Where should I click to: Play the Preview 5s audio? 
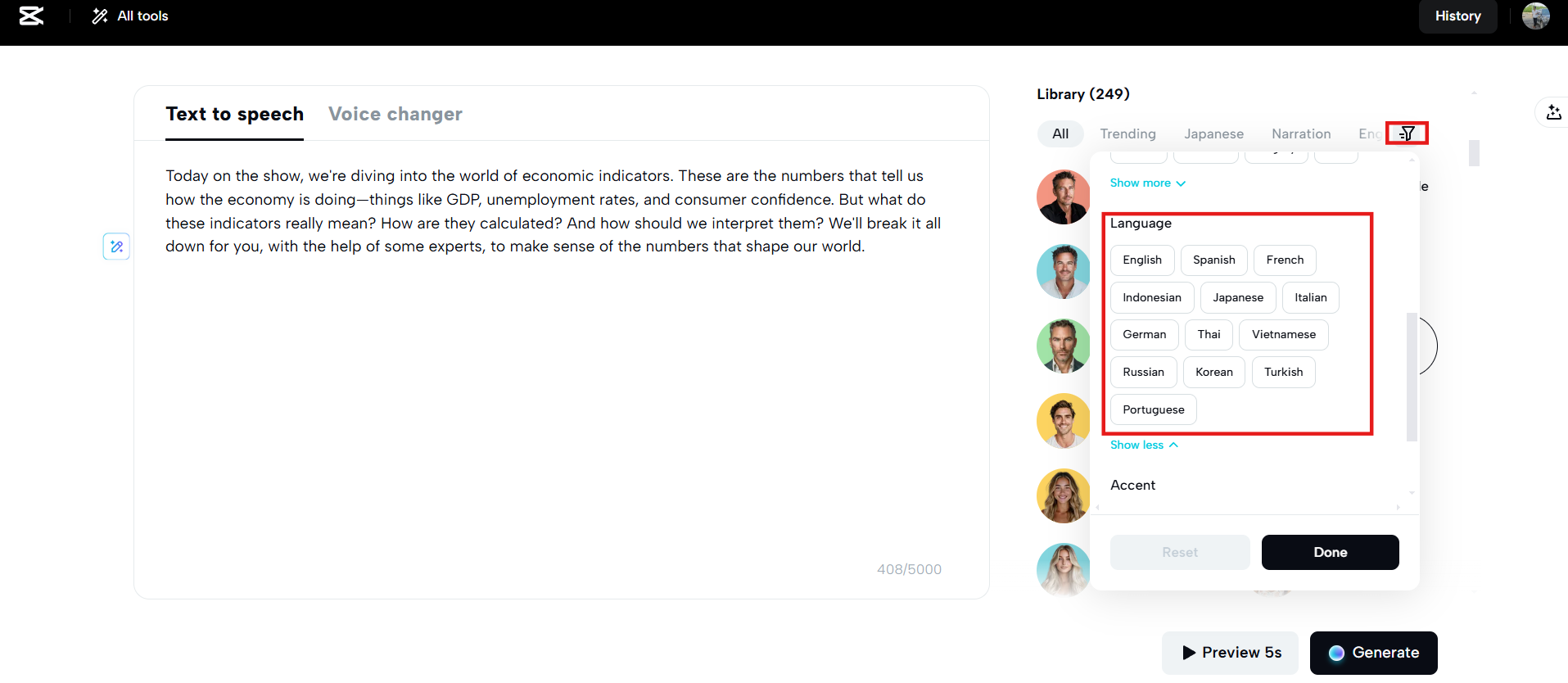tap(1230, 653)
